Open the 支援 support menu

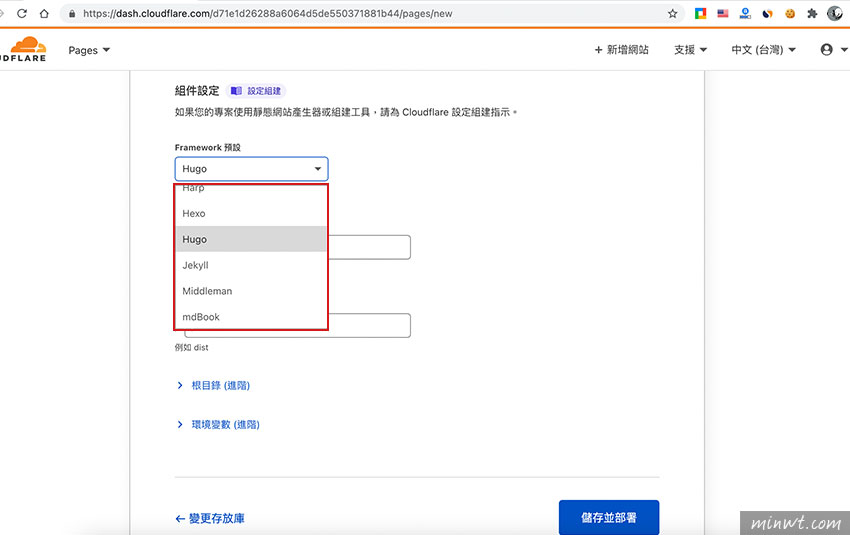(x=690, y=50)
